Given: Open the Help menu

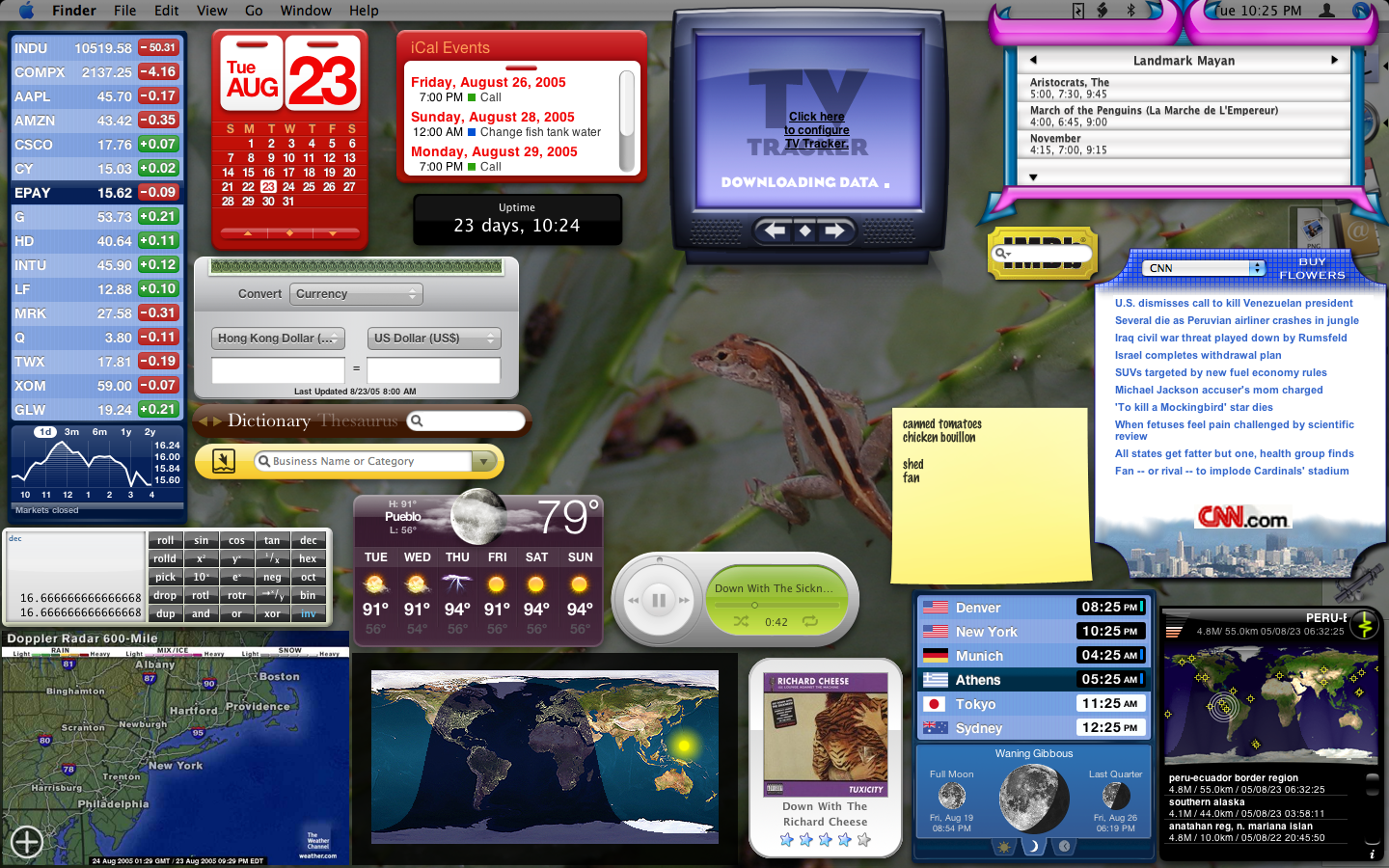Looking at the screenshot, I should tap(364, 11).
